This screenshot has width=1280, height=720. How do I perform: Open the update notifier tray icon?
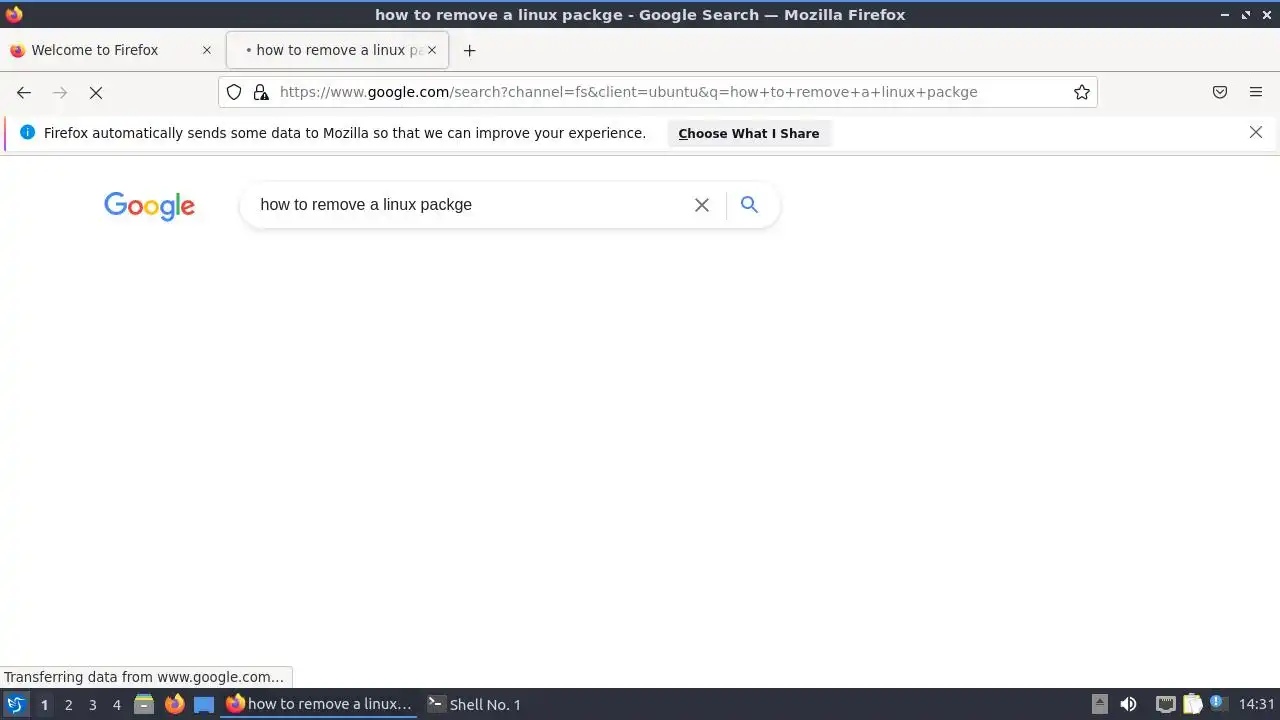1218,704
